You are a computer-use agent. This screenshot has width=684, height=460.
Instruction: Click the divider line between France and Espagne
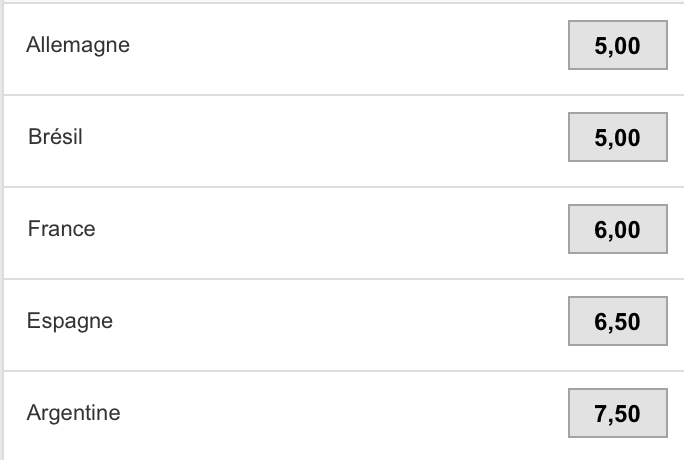344,279
